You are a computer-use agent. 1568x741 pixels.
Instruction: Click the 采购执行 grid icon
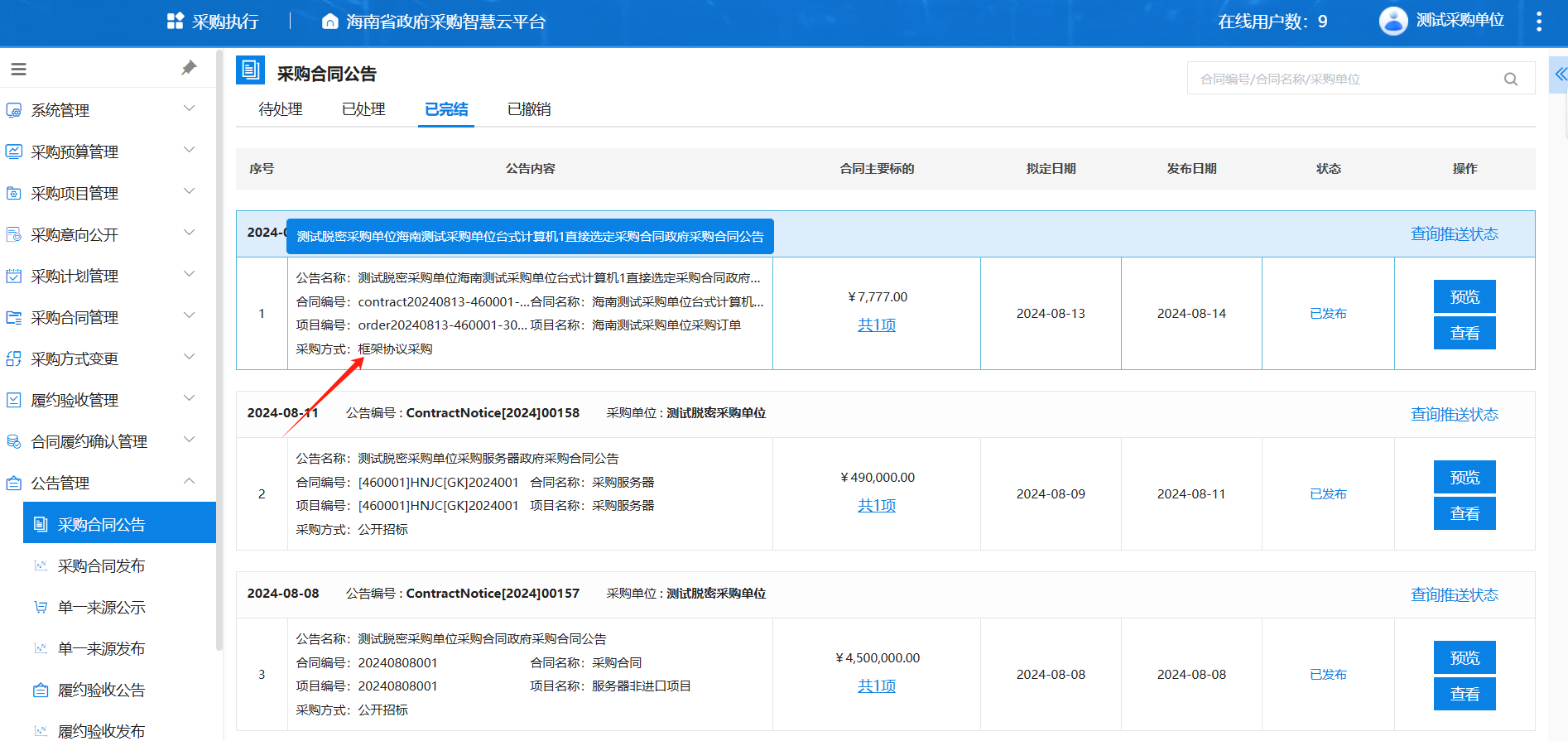[x=175, y=21]
